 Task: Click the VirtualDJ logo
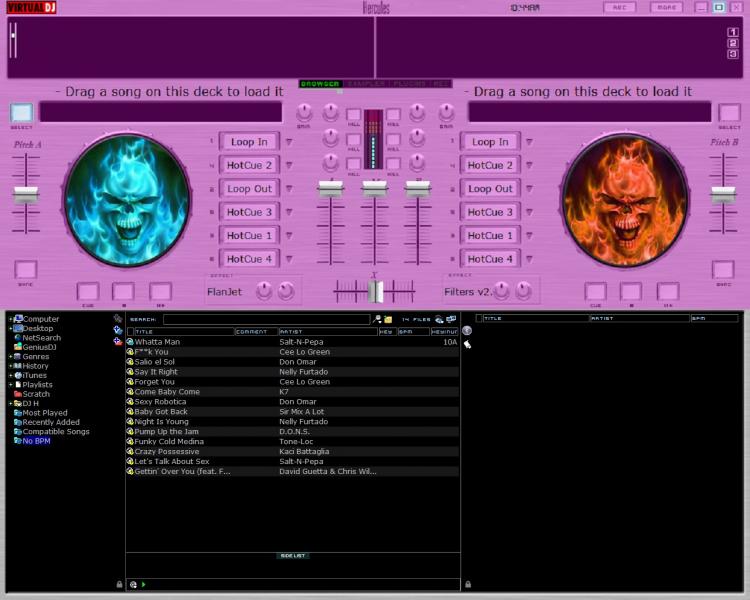point(32,7)
